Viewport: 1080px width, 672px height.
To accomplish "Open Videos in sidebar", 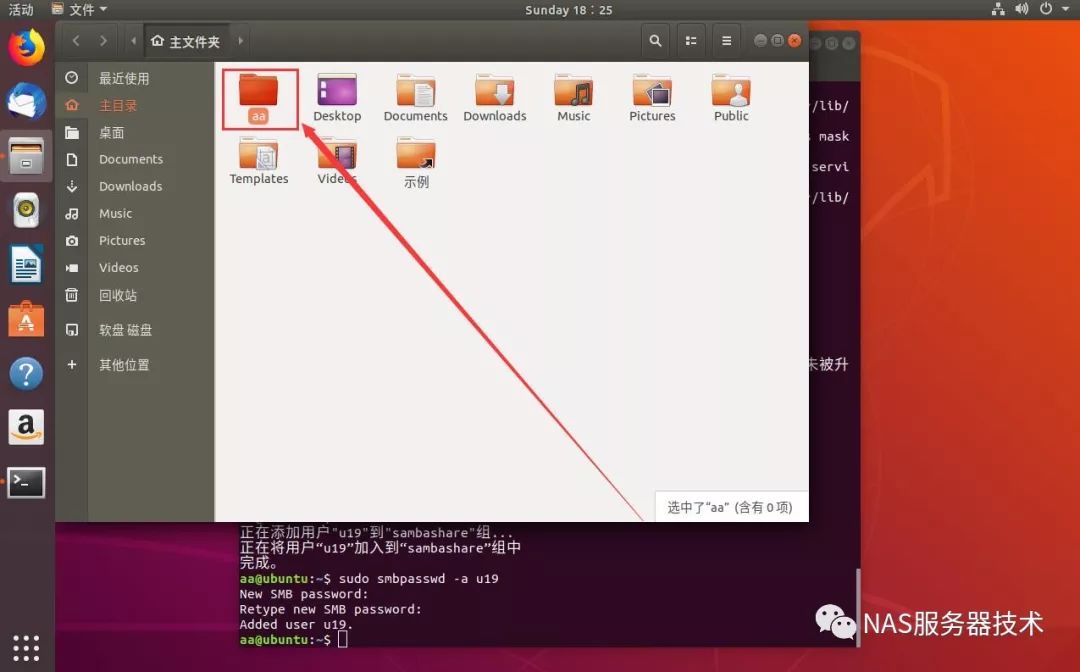I will [134, 267].
